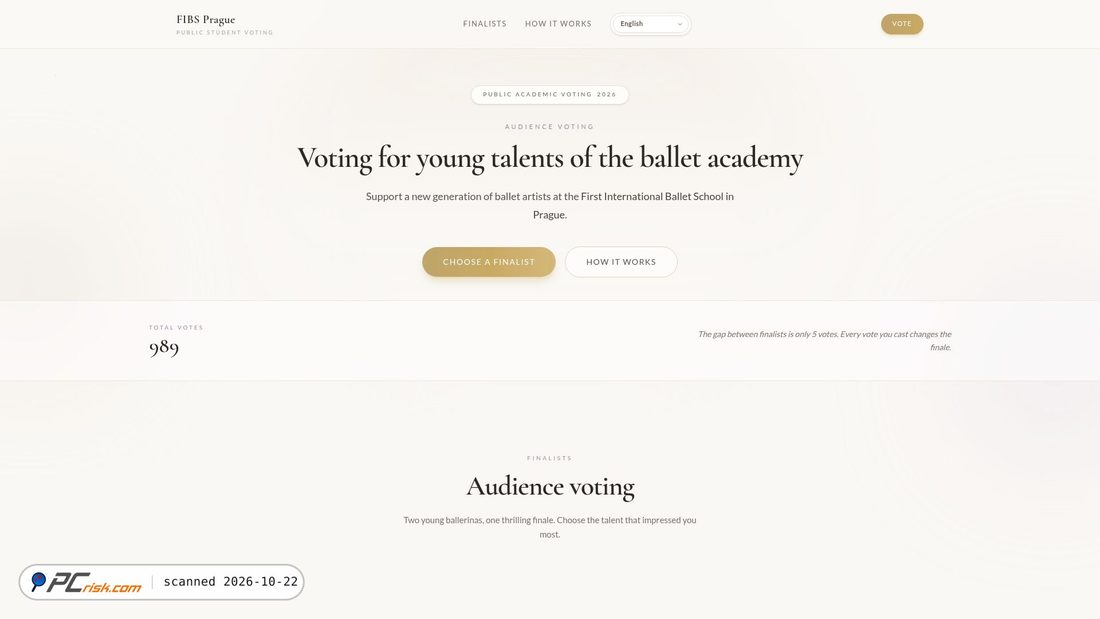
Task: Click the total votes number 989
Action: coord(163,347)
